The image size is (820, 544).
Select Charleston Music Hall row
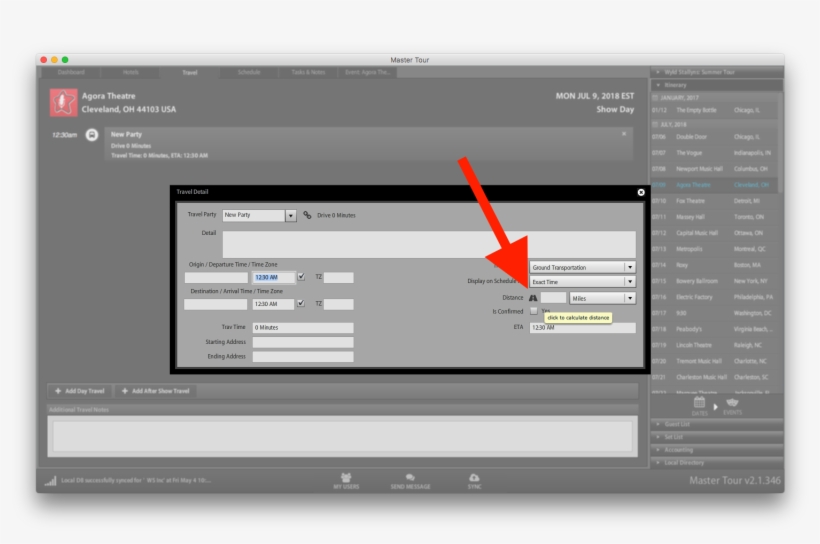coord(714,377)
